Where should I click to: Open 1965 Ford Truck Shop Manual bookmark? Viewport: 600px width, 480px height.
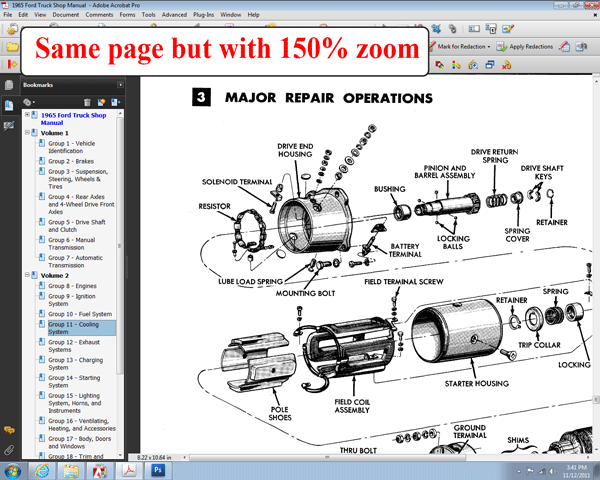pyautogui.click(x=73, y=119)
